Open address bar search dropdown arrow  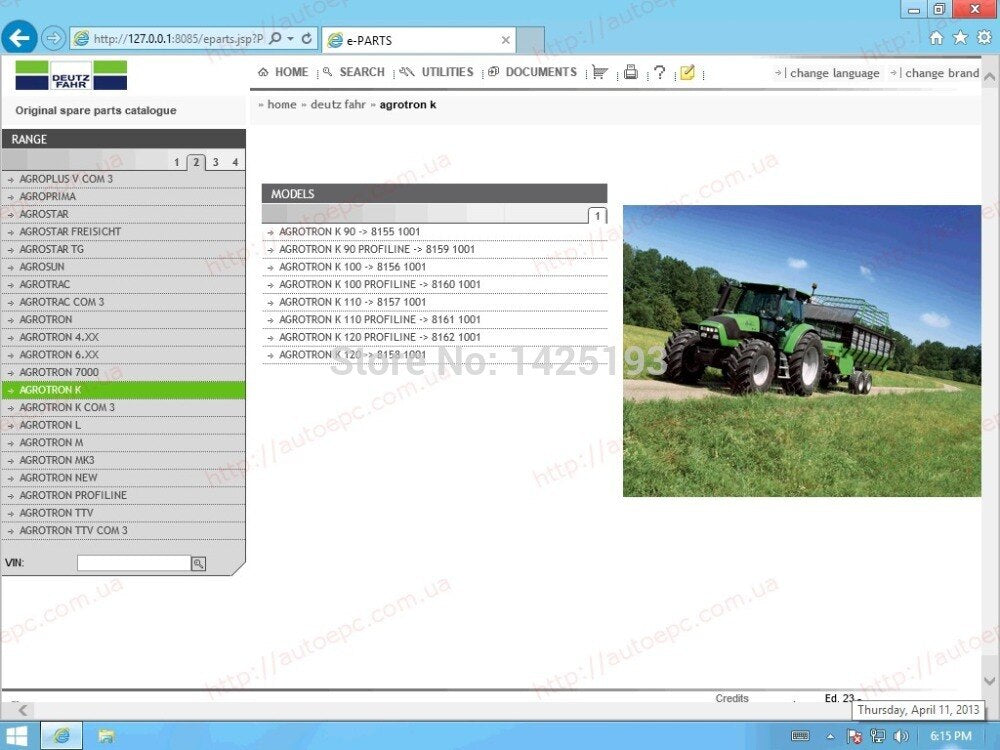(290, 39)
